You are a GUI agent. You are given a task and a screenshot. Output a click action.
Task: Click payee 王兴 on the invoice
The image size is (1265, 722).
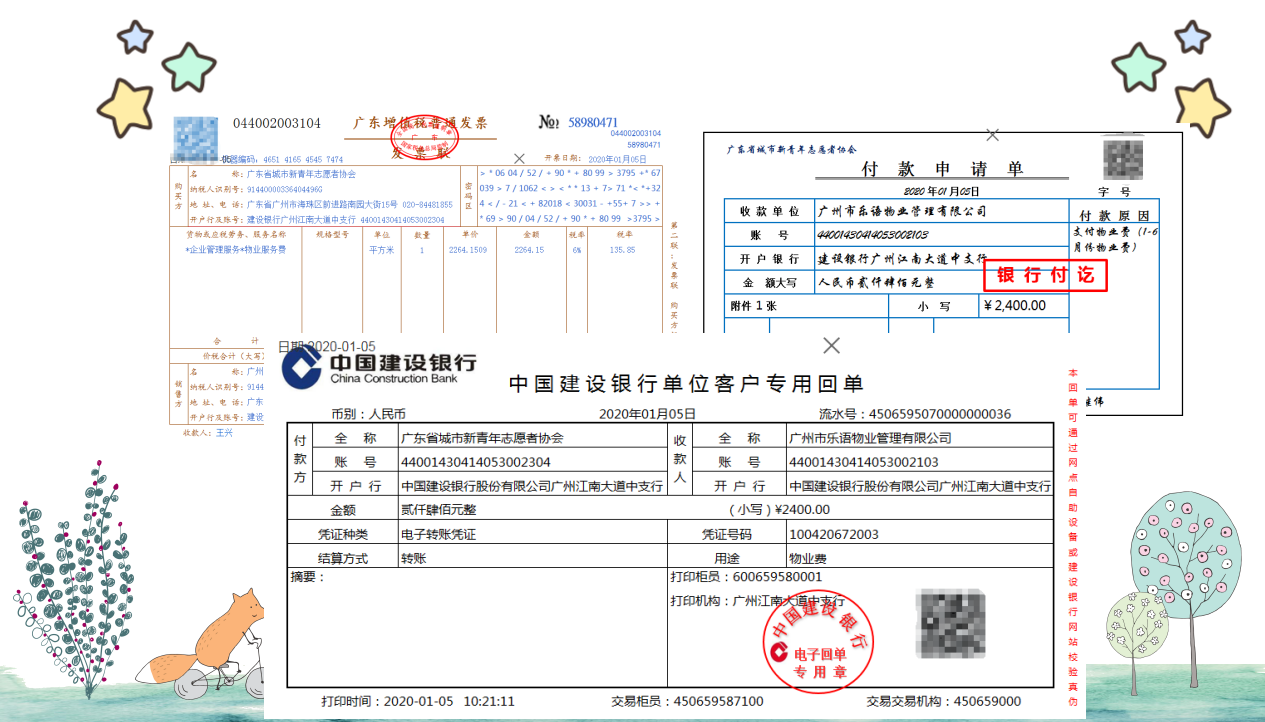coord(224,432)
